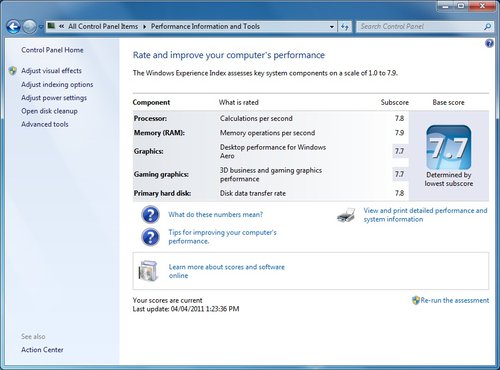The height and width of the screenshot is (370, 500).
Task: Select All Control Panel Items breadcrumb
Action: tap(103, 26)
